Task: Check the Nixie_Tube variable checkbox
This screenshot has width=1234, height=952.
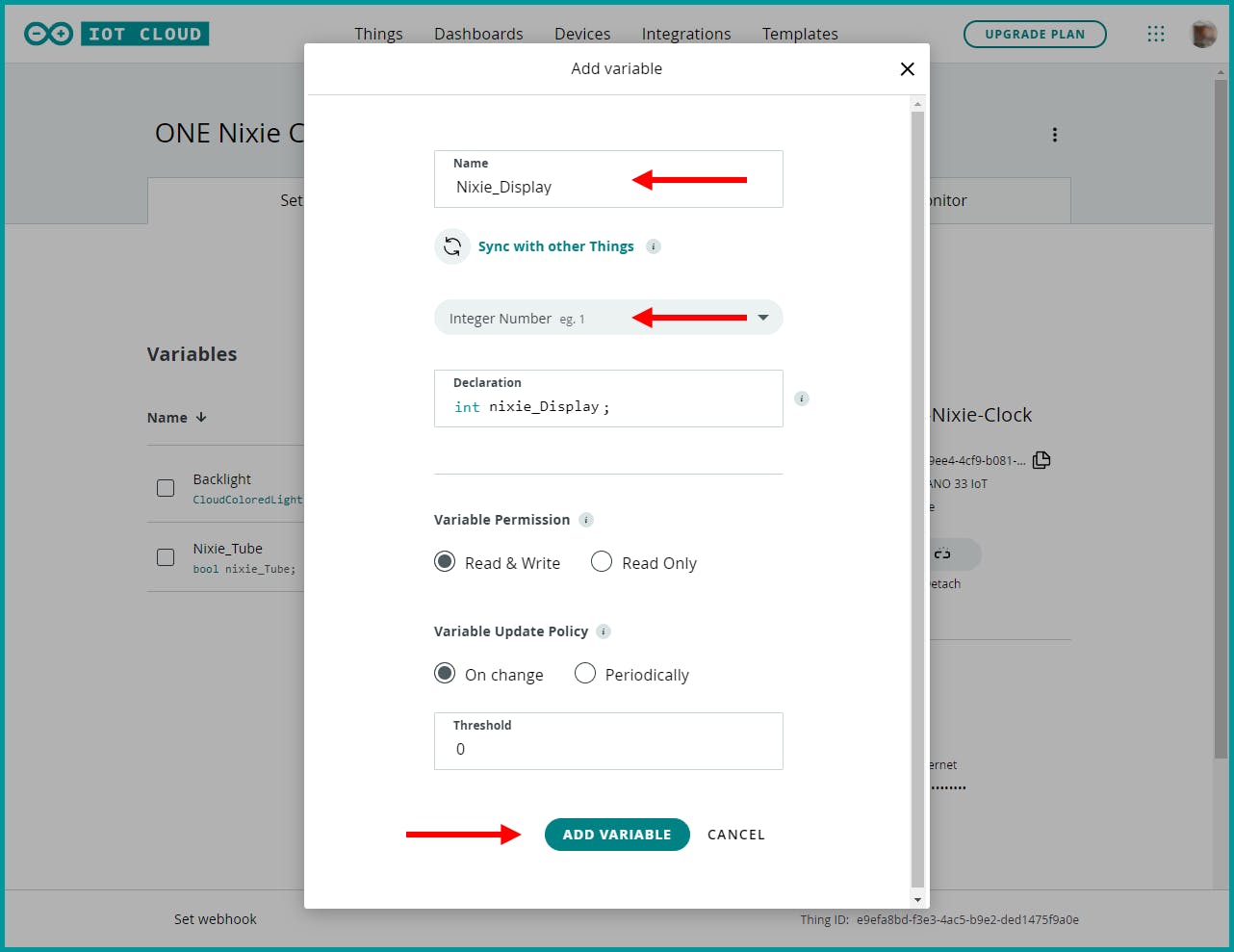Action: (166, 557)
